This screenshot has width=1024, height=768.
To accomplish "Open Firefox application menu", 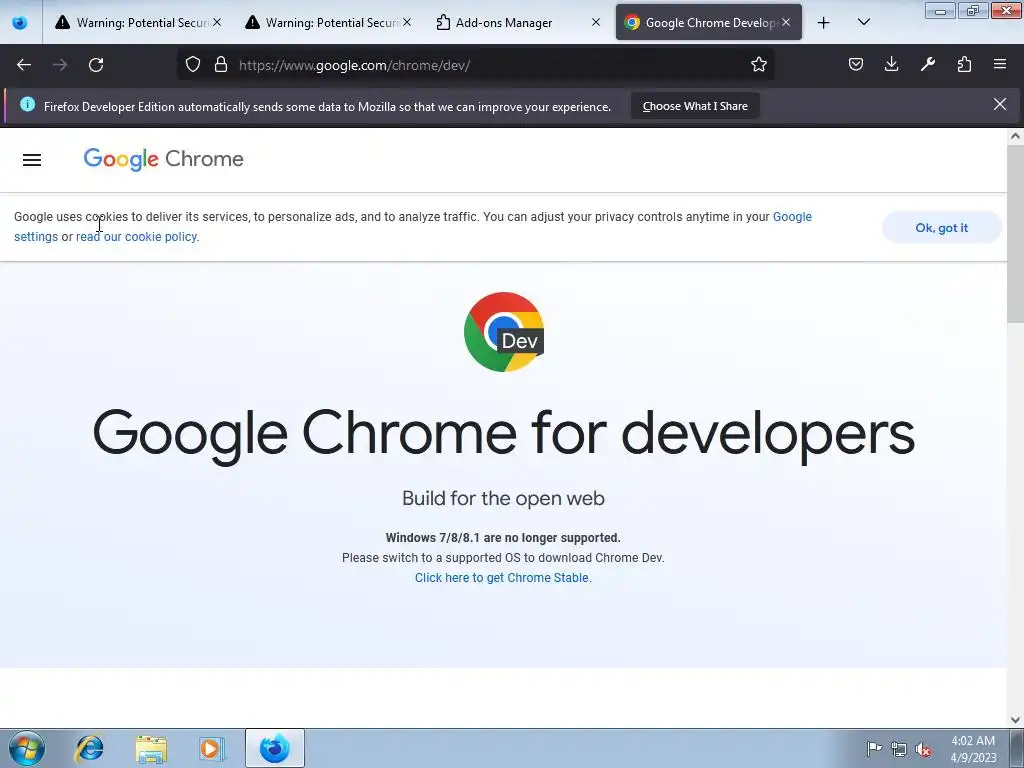I will click(1000, 64).
